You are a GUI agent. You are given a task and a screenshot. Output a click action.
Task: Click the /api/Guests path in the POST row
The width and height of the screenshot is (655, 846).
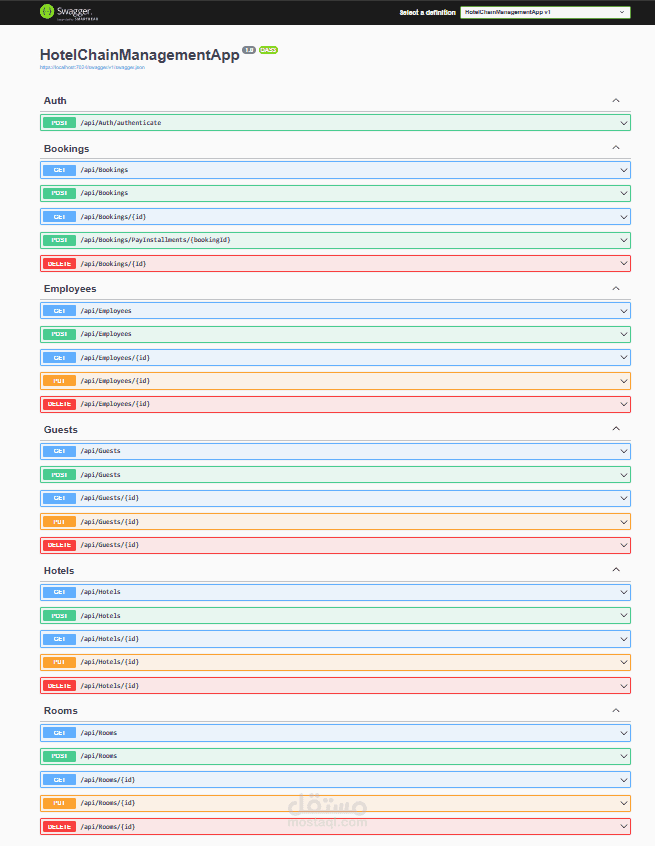click(x=100, y=475)
